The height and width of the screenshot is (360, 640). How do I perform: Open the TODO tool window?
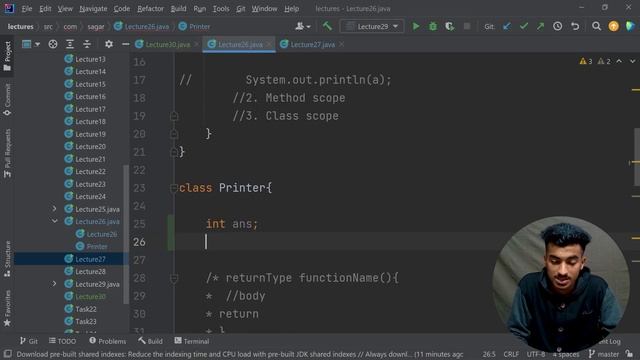[62, 341]
